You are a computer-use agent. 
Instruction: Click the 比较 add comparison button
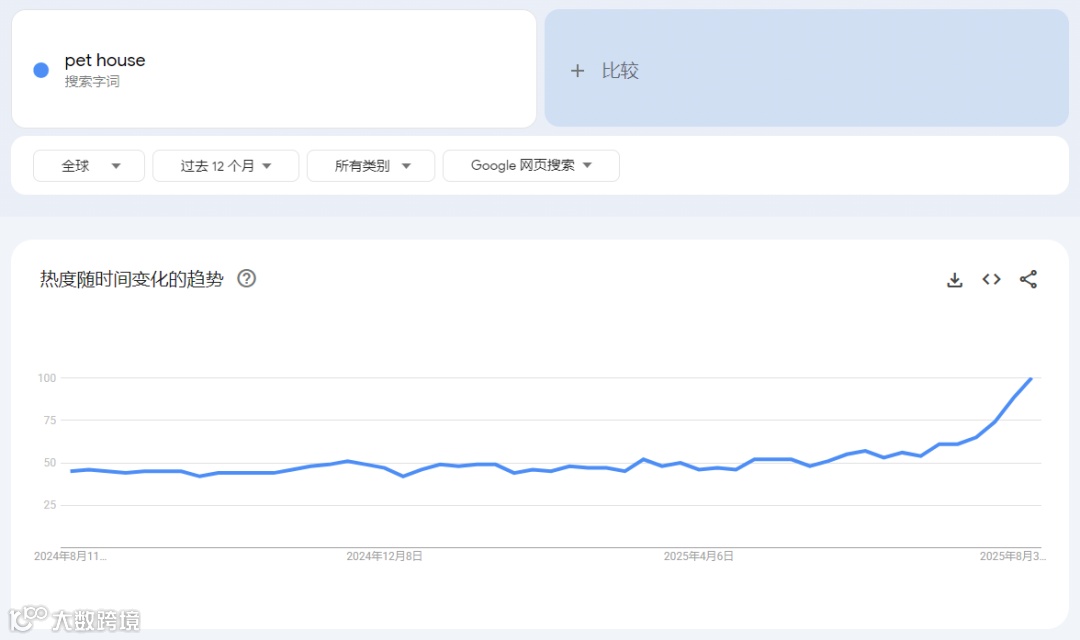click(x=807, y=68)
